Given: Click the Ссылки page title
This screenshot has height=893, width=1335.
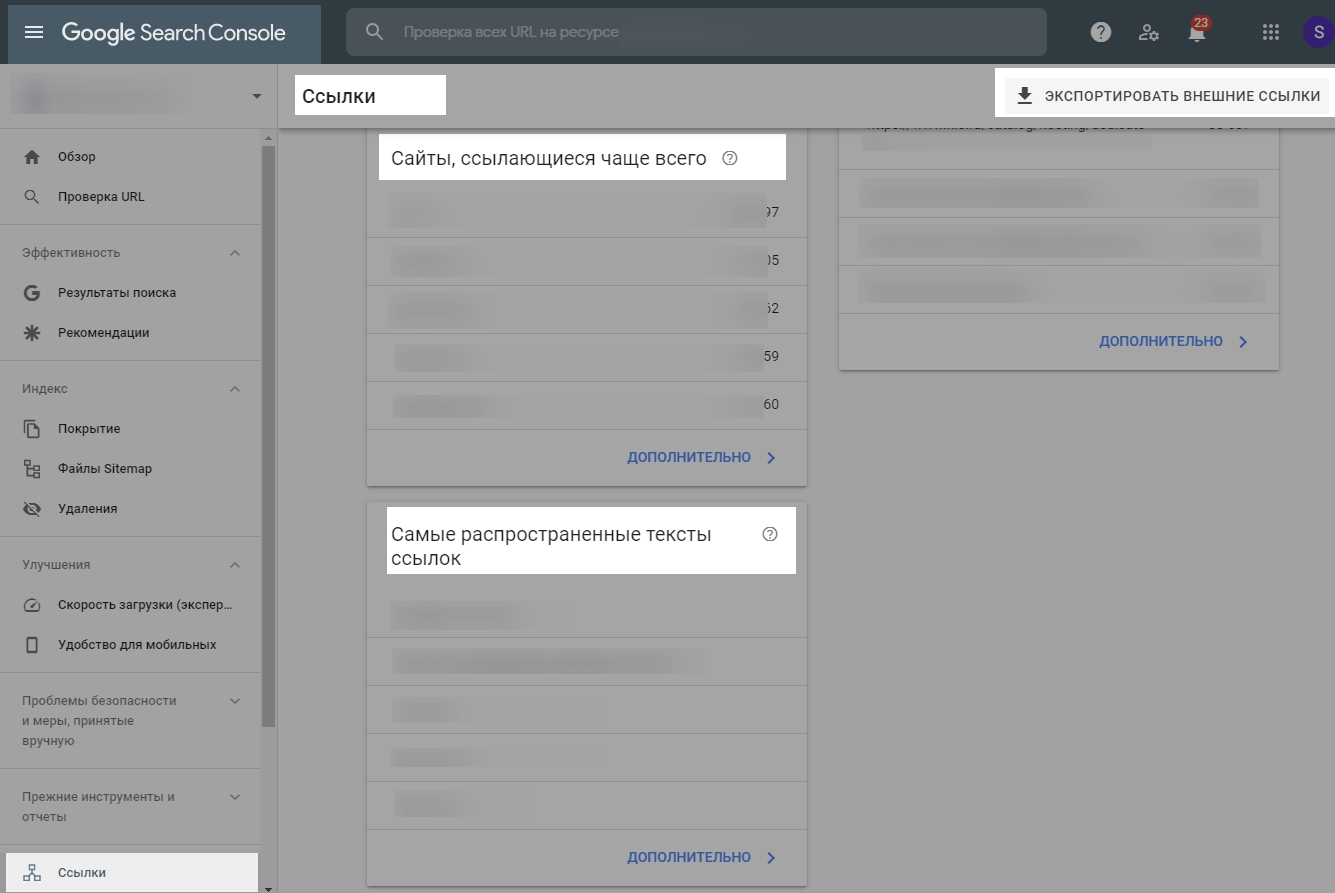Looking at the screenshot, I should click(339, 96).
